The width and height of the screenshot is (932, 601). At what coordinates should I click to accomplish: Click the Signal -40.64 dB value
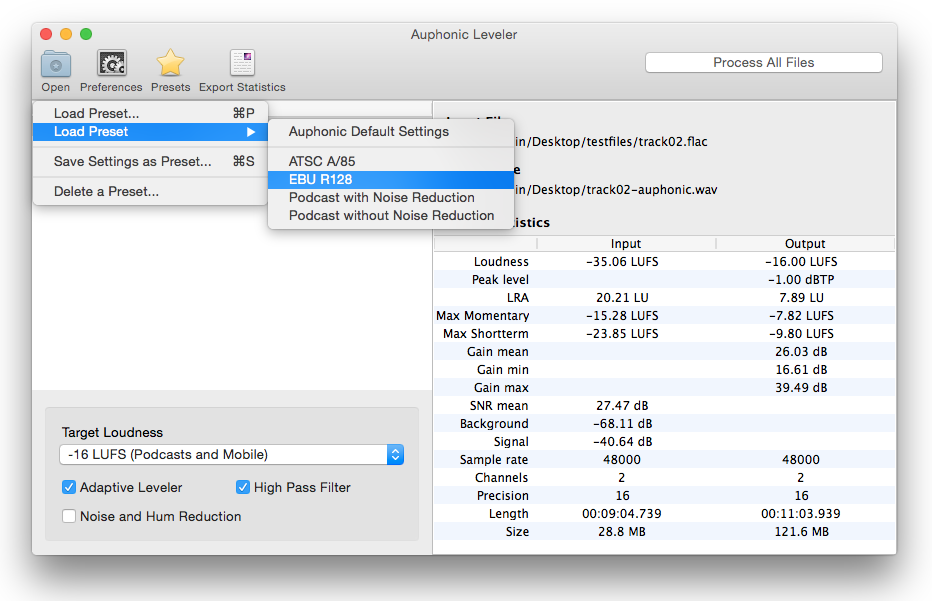(x=622, y=442)
